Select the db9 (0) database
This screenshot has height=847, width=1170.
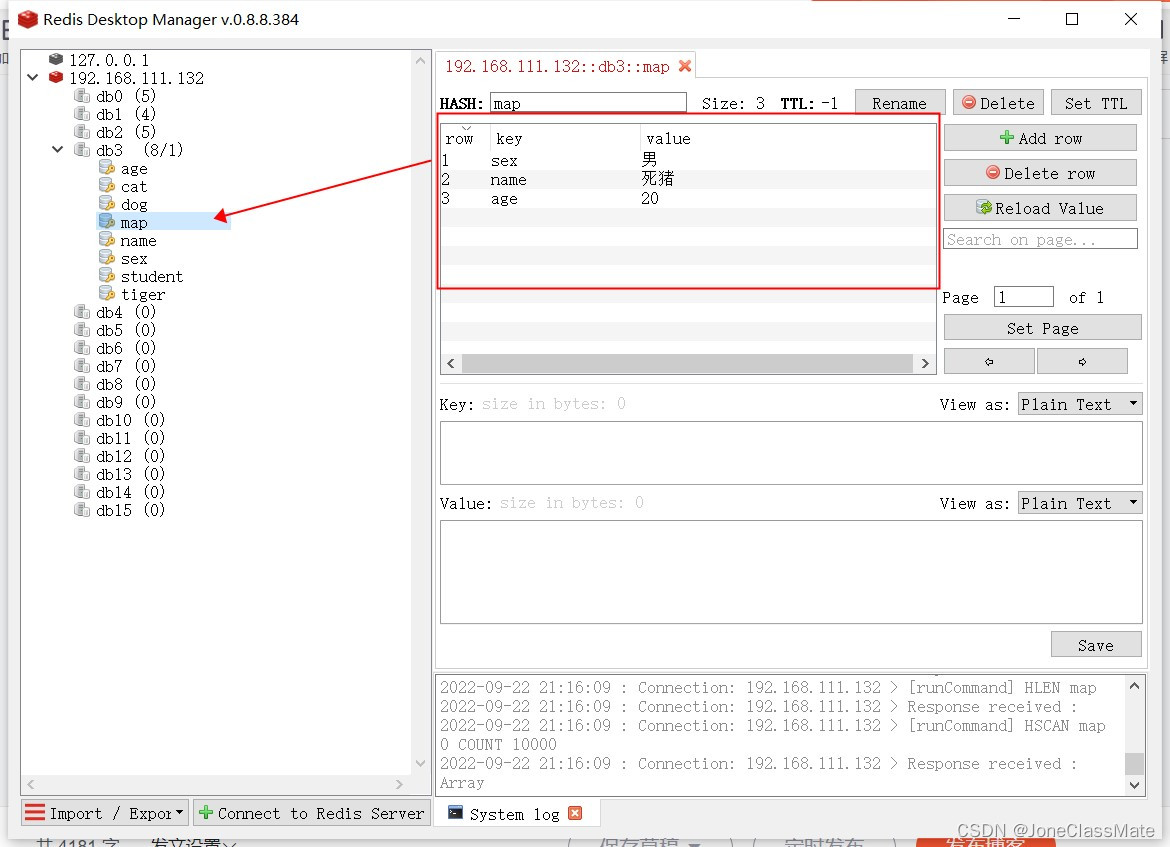point(125,401)
